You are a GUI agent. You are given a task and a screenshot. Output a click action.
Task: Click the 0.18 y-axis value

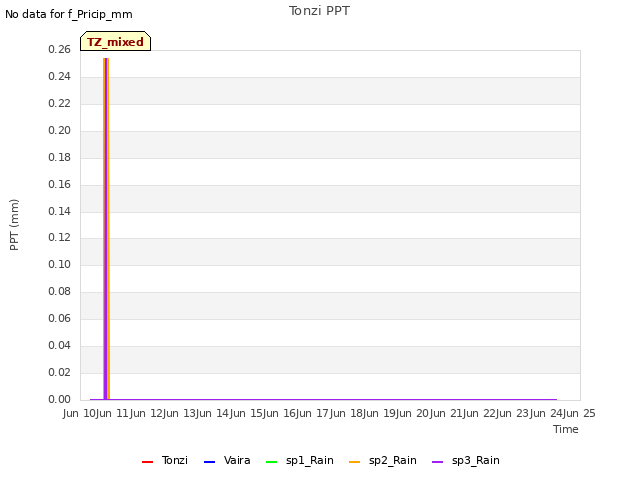(x=60, y=157)
